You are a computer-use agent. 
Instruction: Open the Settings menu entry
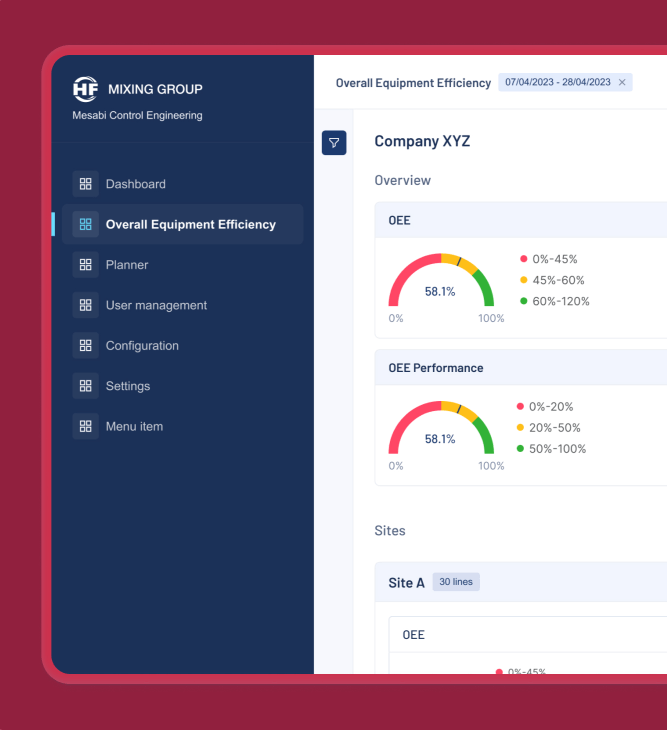click(x=182, y=386)
